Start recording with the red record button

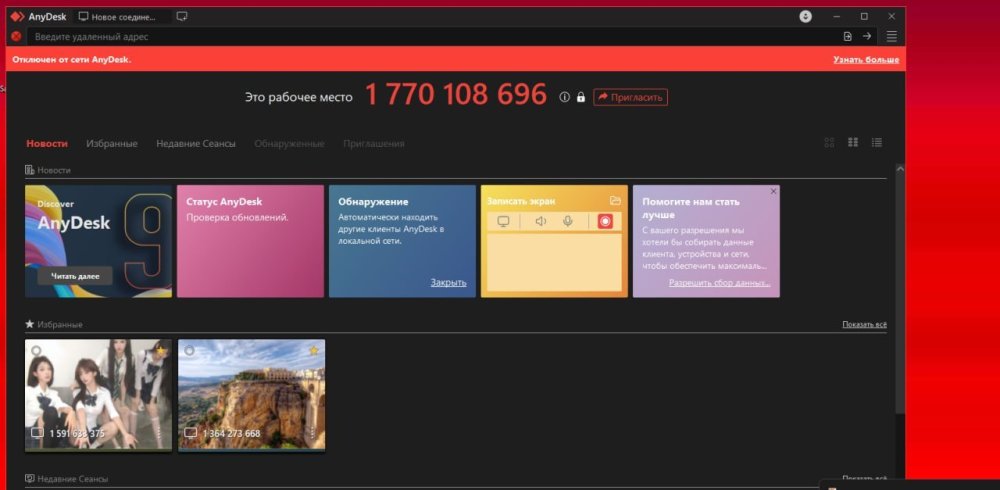pyautogui.click(x=605, y=221)
